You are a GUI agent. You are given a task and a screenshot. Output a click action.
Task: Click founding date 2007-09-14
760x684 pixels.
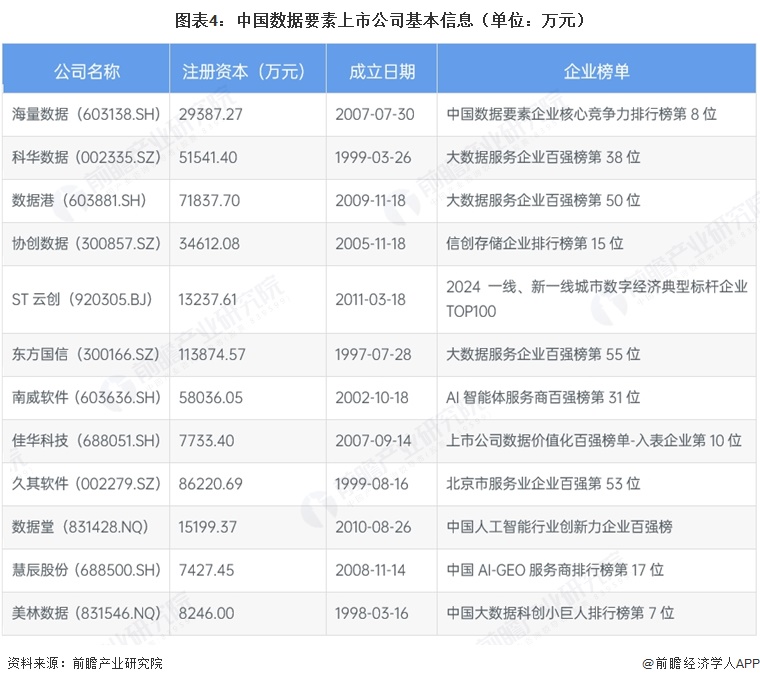[x=373, y=441]
